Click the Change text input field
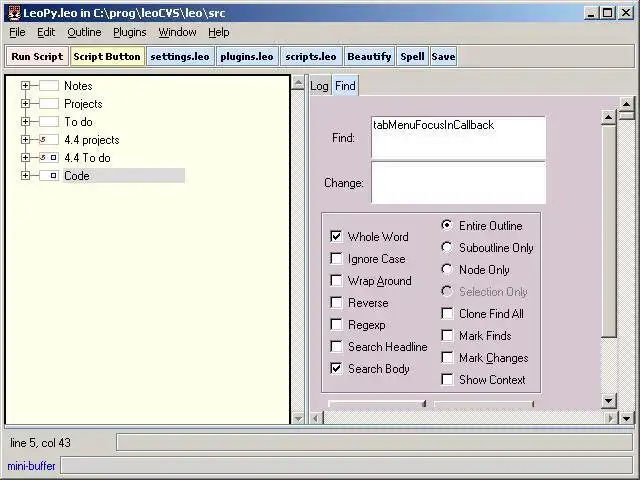 tap(458, 182)
